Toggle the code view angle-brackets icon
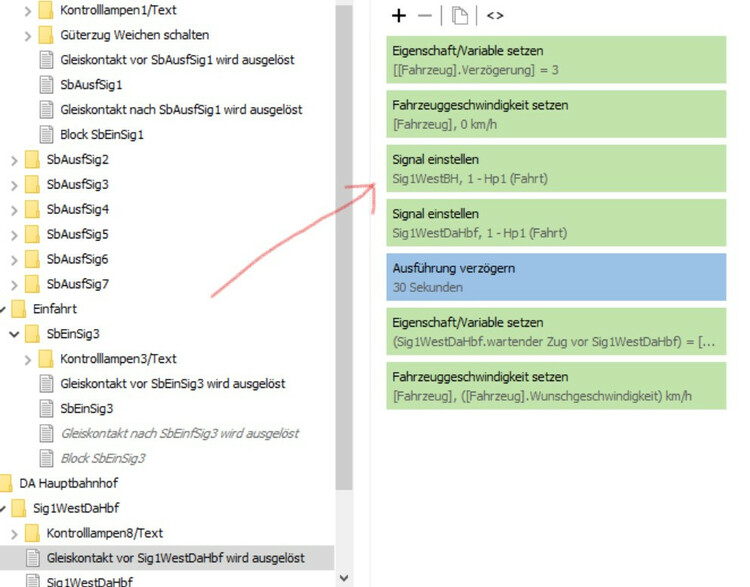 click(495, 16)
